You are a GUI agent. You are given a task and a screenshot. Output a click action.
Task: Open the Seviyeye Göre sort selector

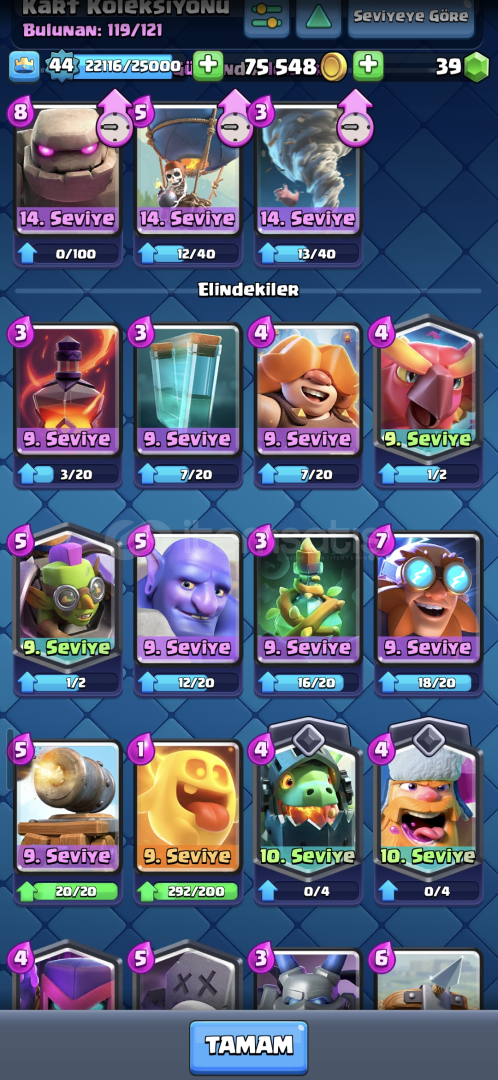[x=411, y=17]
